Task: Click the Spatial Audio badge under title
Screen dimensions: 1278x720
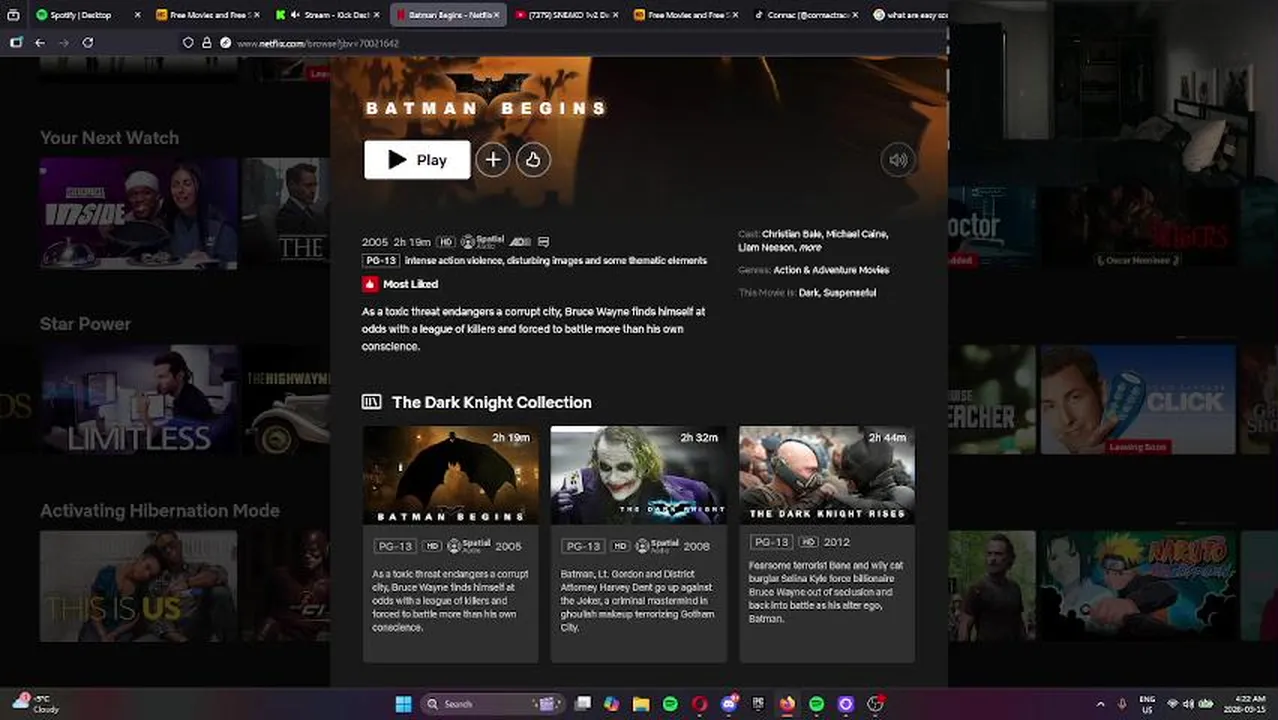Action: (x=483, y=242)
